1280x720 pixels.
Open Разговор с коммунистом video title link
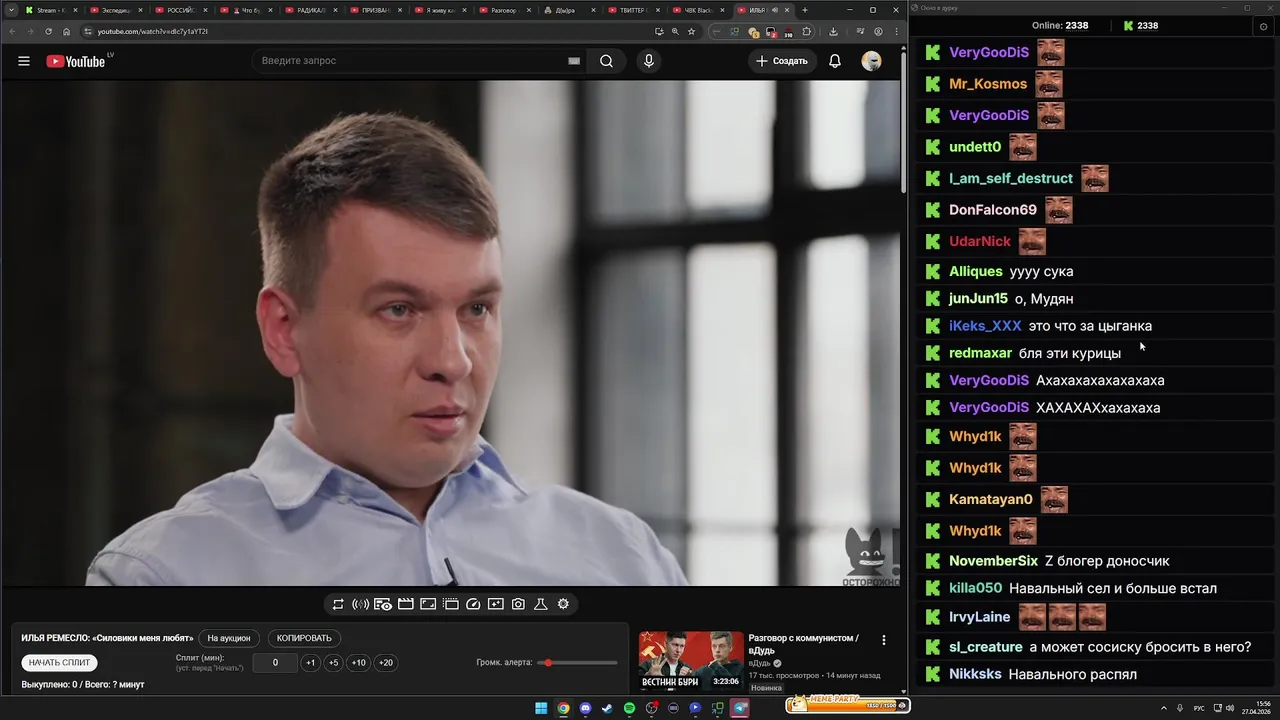[x=803, y=643]
